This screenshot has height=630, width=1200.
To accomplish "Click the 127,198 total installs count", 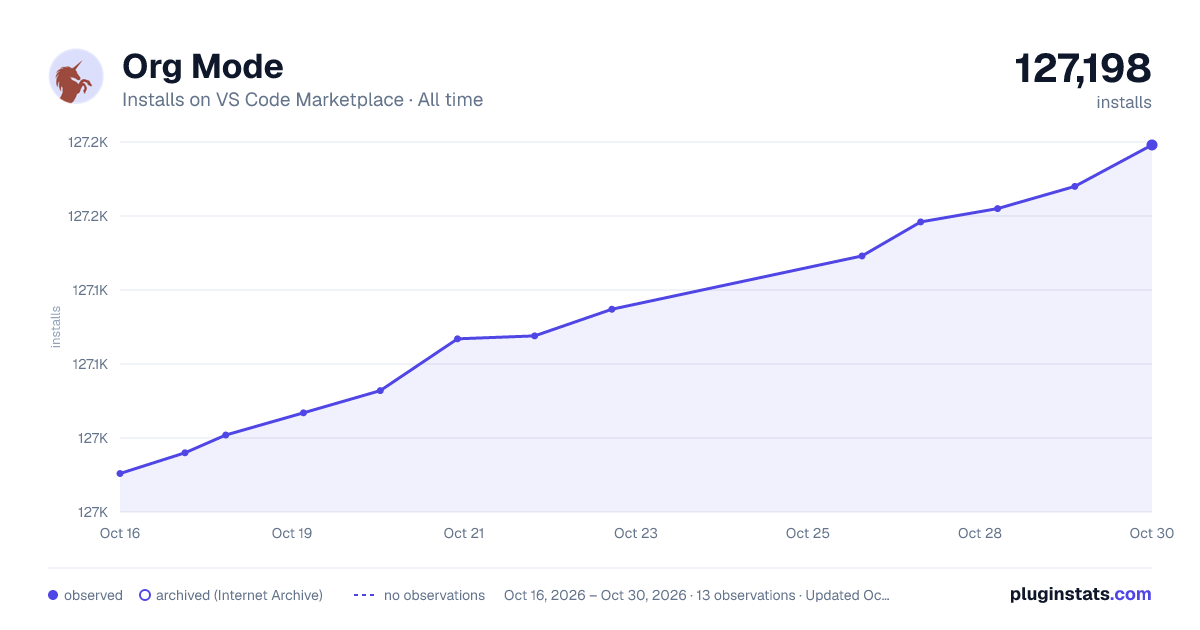I will click(1083, 69).
